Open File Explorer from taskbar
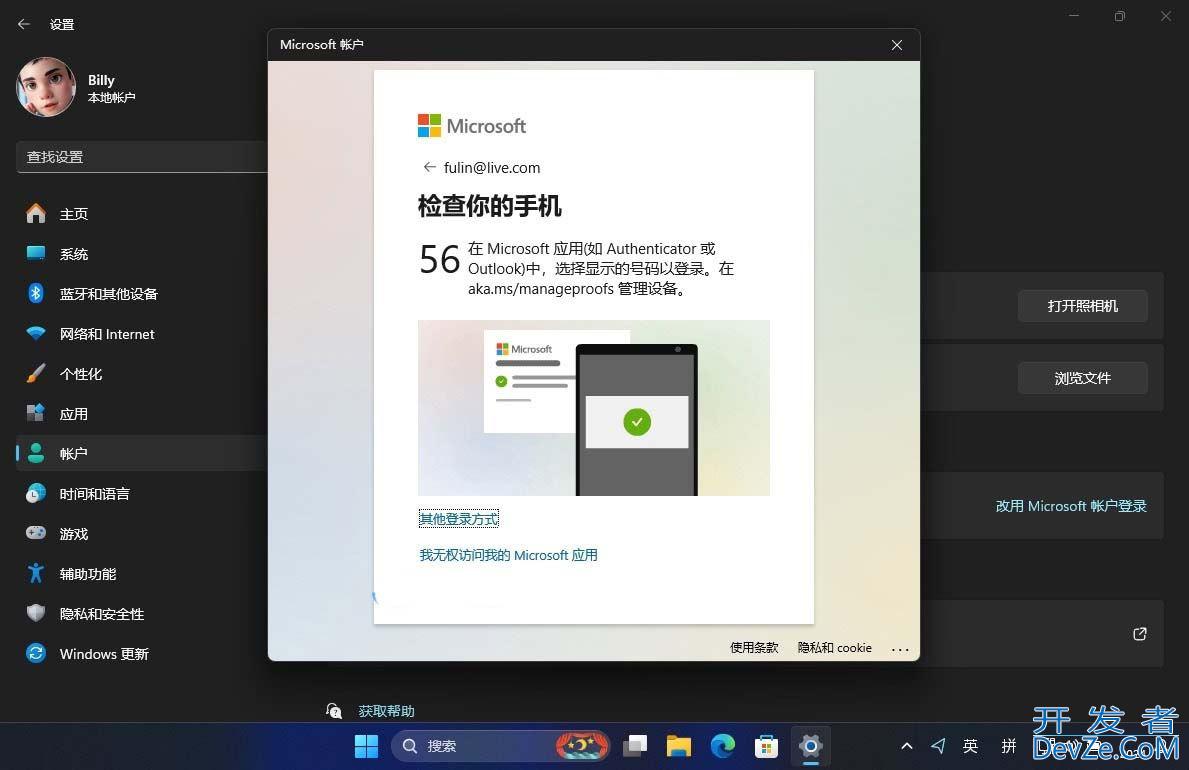Viewport: 1189px width, 770px height. point(679,745)
